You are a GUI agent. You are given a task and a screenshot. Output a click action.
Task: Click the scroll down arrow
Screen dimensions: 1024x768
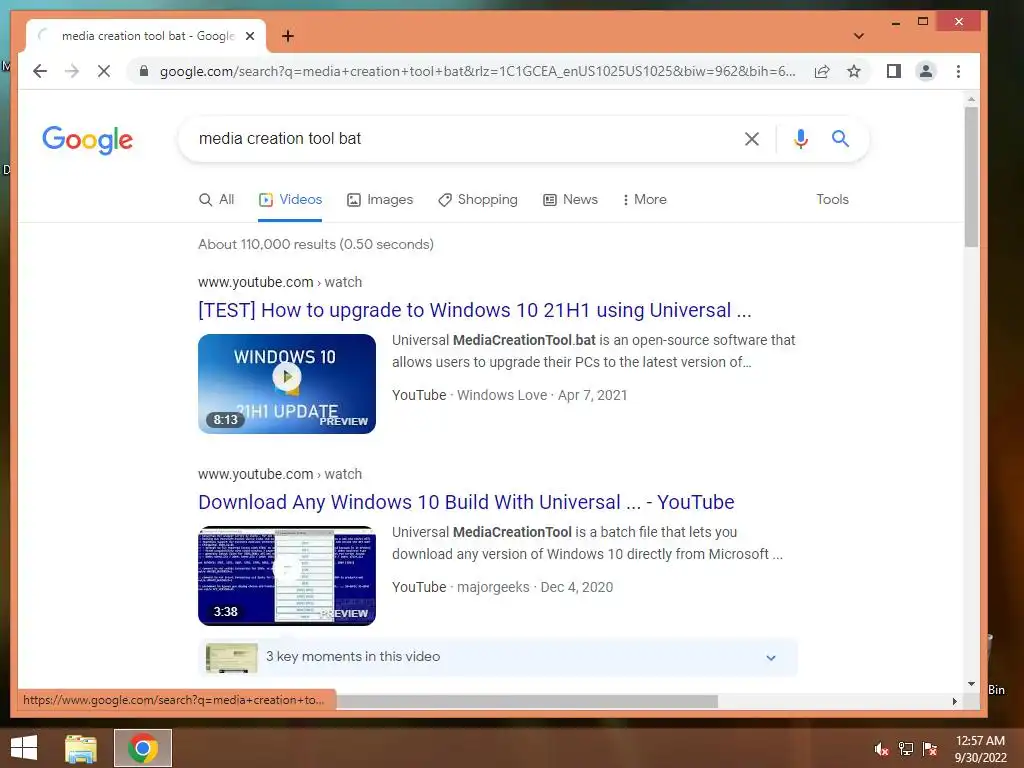click(971, 684)
